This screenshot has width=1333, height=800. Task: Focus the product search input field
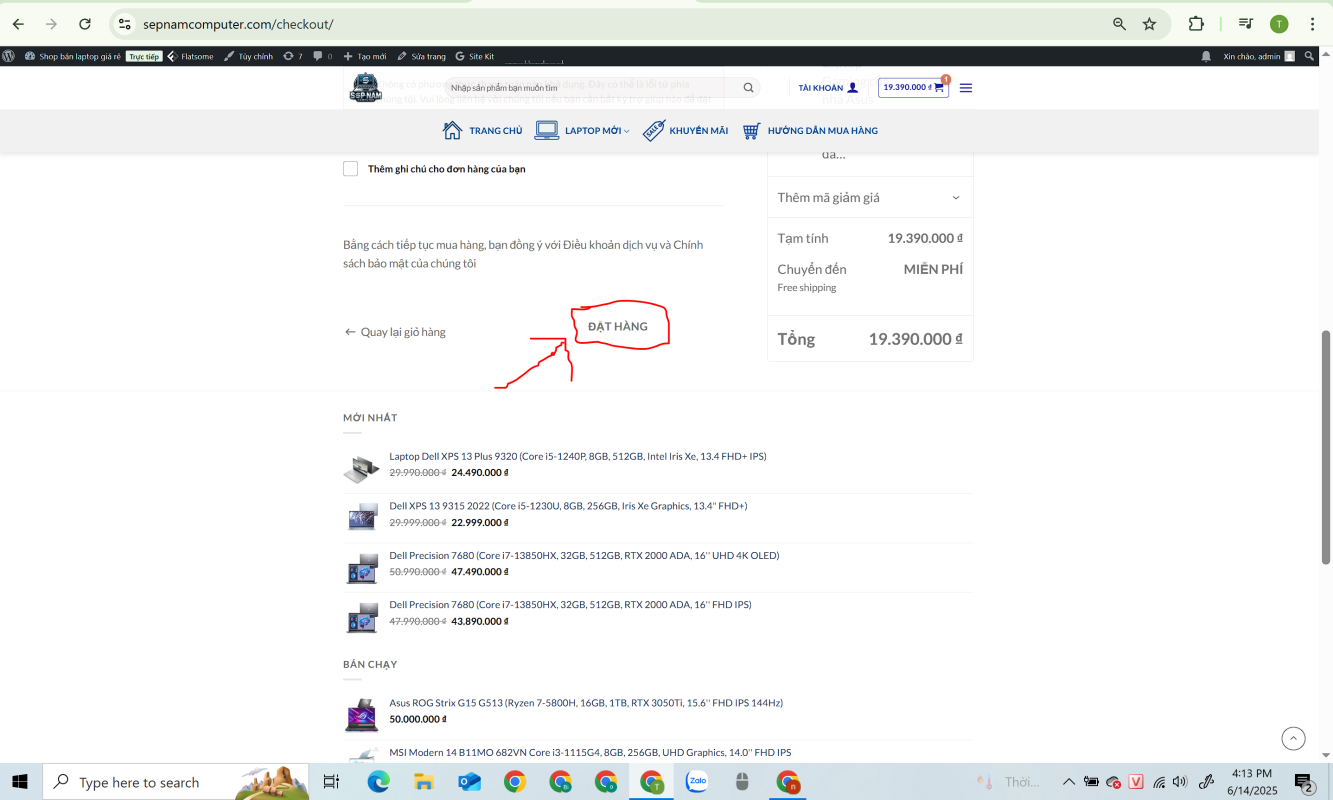tap(590, 88)
